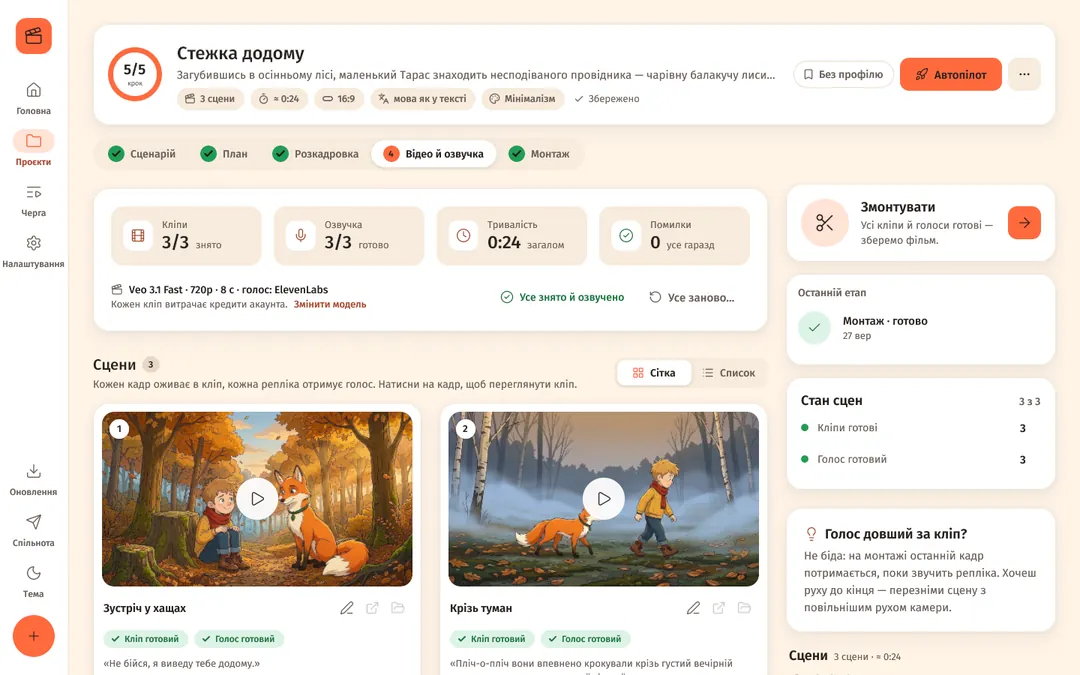Click мова як у тексті chip
Image resolution: width=1080 pixels, height=675 pixels.
point(422,98)
